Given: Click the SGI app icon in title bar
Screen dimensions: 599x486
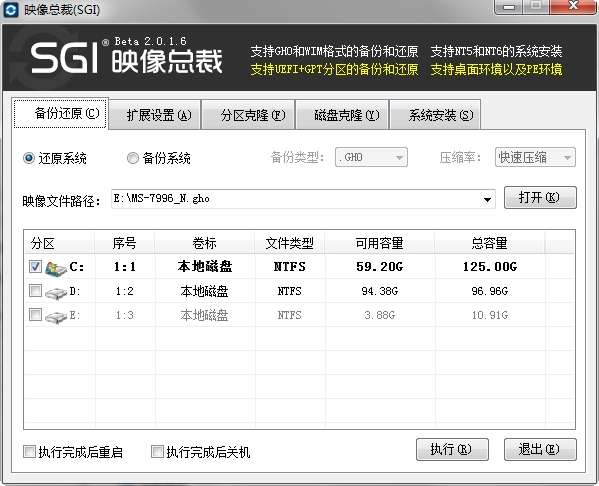Looking at the screenshot, I should tap(11, 10).
